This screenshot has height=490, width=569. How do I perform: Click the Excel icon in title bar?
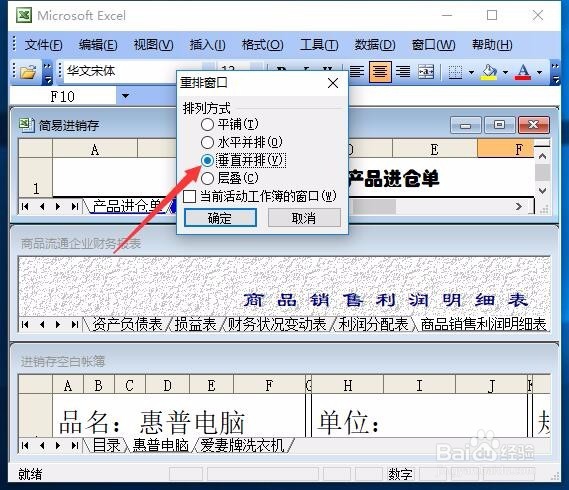pos(24,15)
